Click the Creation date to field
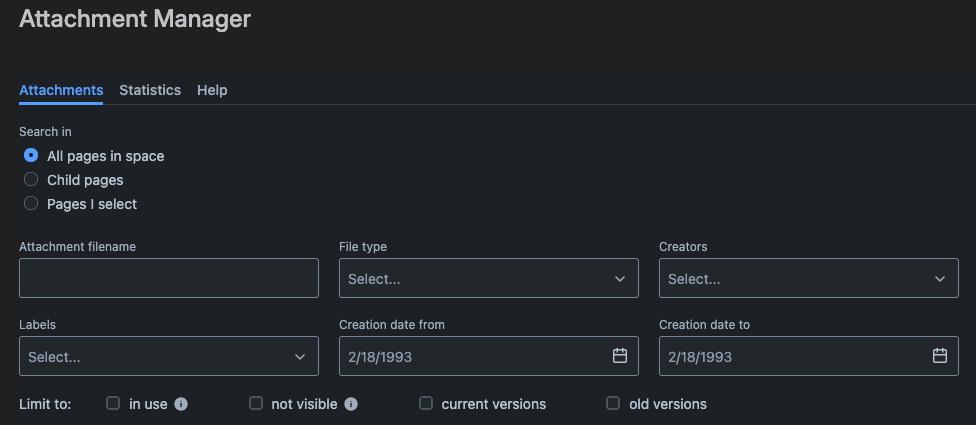Screen dimensions: 976x425 [x=790, y=356]
